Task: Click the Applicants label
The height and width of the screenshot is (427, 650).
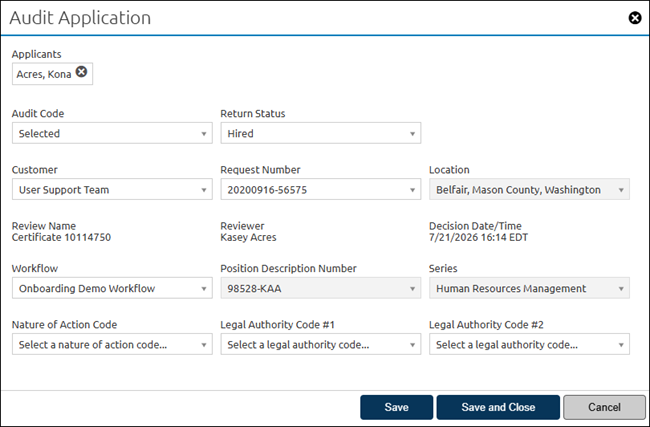Action: click(x=36, y=54)
